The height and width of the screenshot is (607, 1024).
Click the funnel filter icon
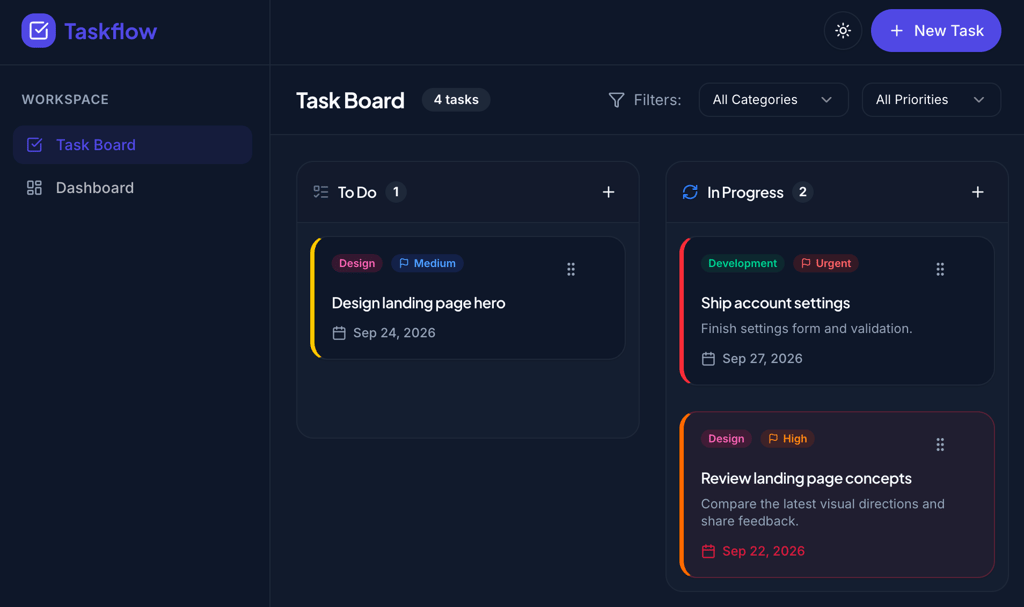pos(616,100)
